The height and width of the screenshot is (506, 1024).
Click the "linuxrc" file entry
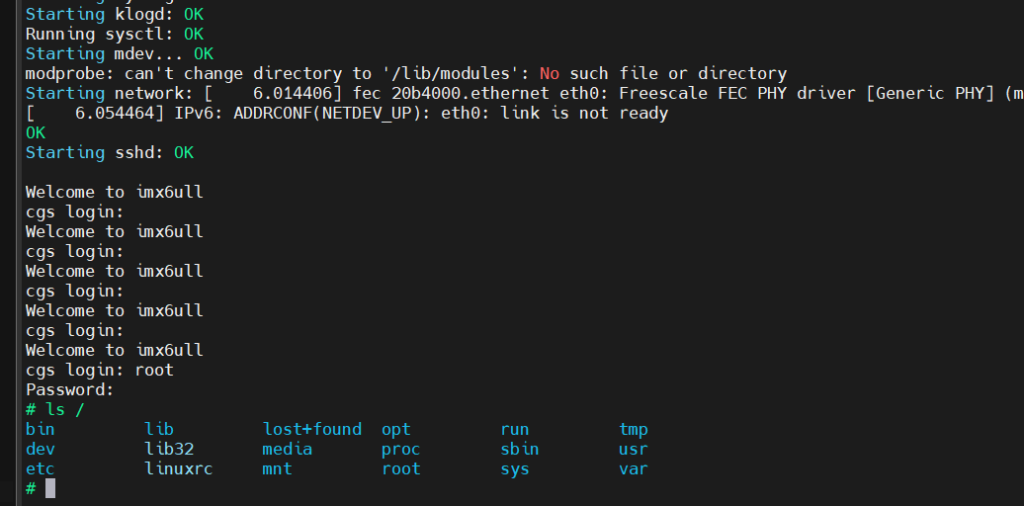(x=179, y=469)
